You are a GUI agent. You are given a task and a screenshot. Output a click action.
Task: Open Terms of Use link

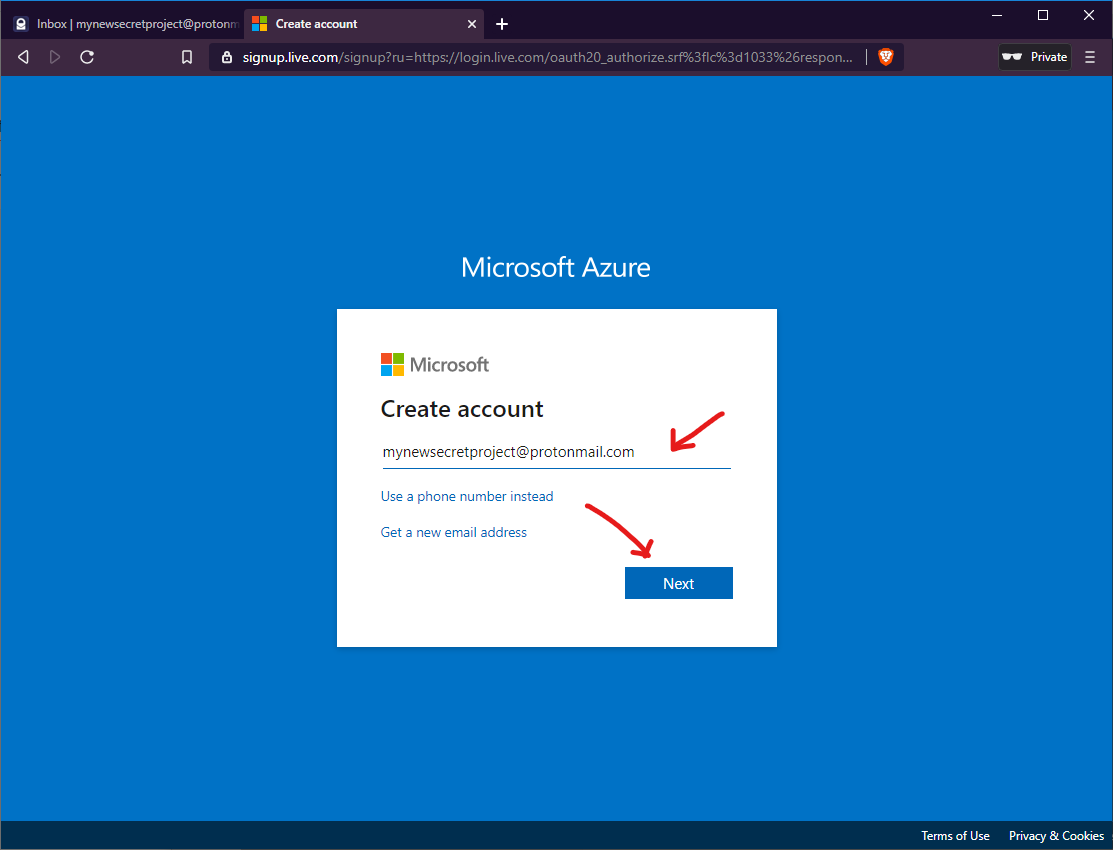(955, 836)
